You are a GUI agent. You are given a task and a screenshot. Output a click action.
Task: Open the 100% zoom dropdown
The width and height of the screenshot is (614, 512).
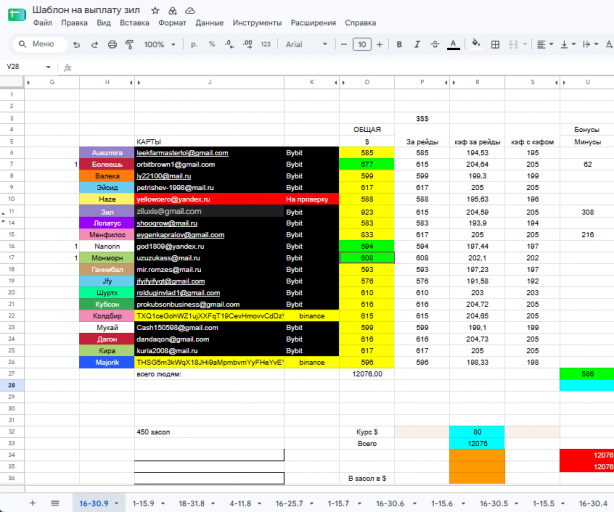159,44
